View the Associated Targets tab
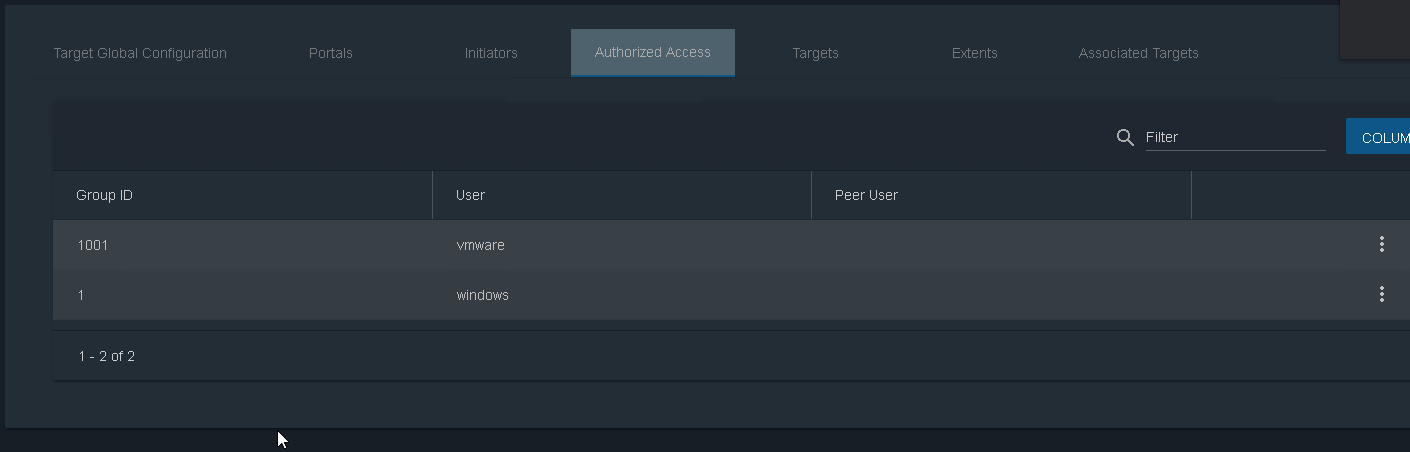1410x452 pixels. click(1139, 53)
